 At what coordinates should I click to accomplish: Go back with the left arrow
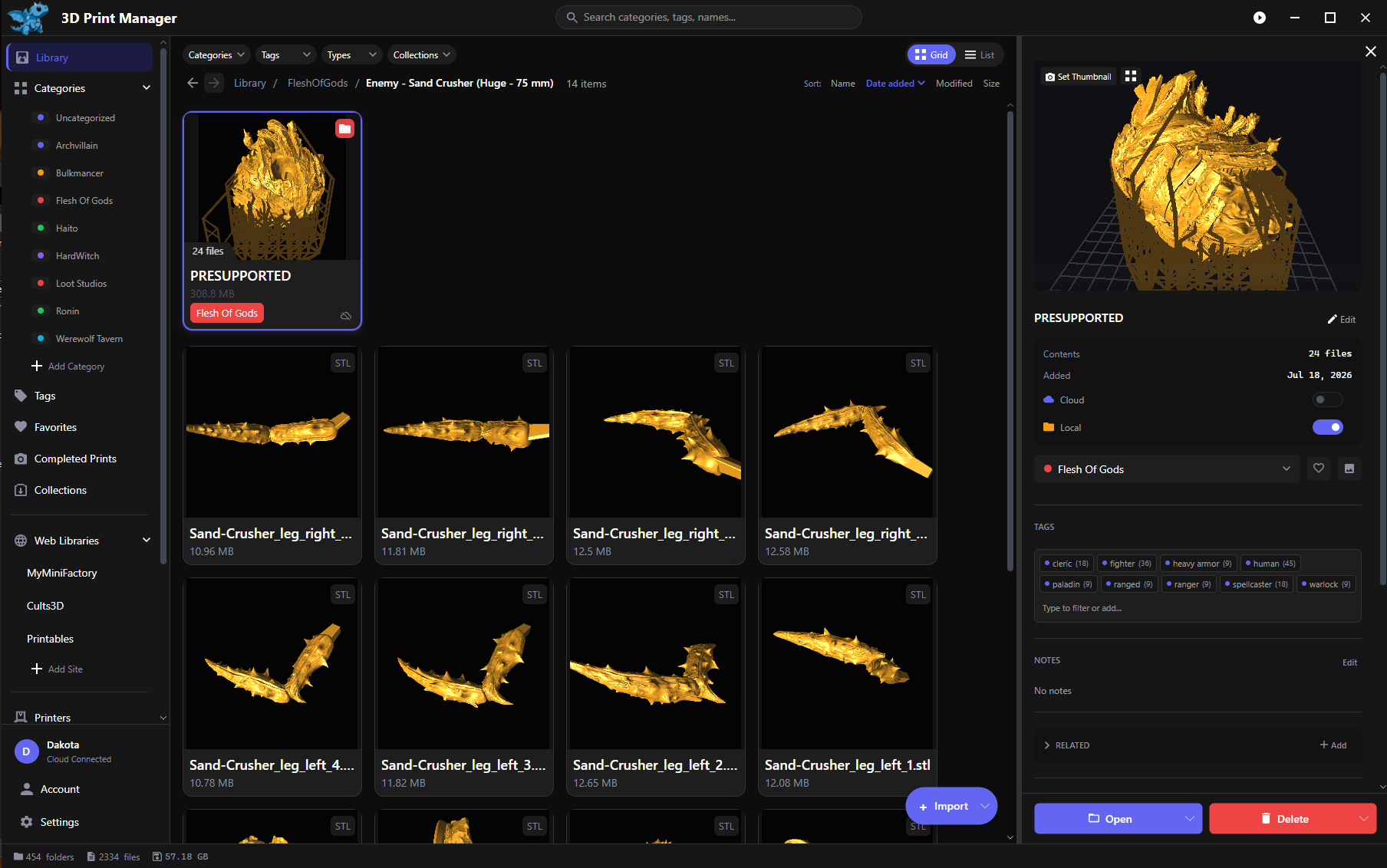pyautogui.click(x=193, y=83)
